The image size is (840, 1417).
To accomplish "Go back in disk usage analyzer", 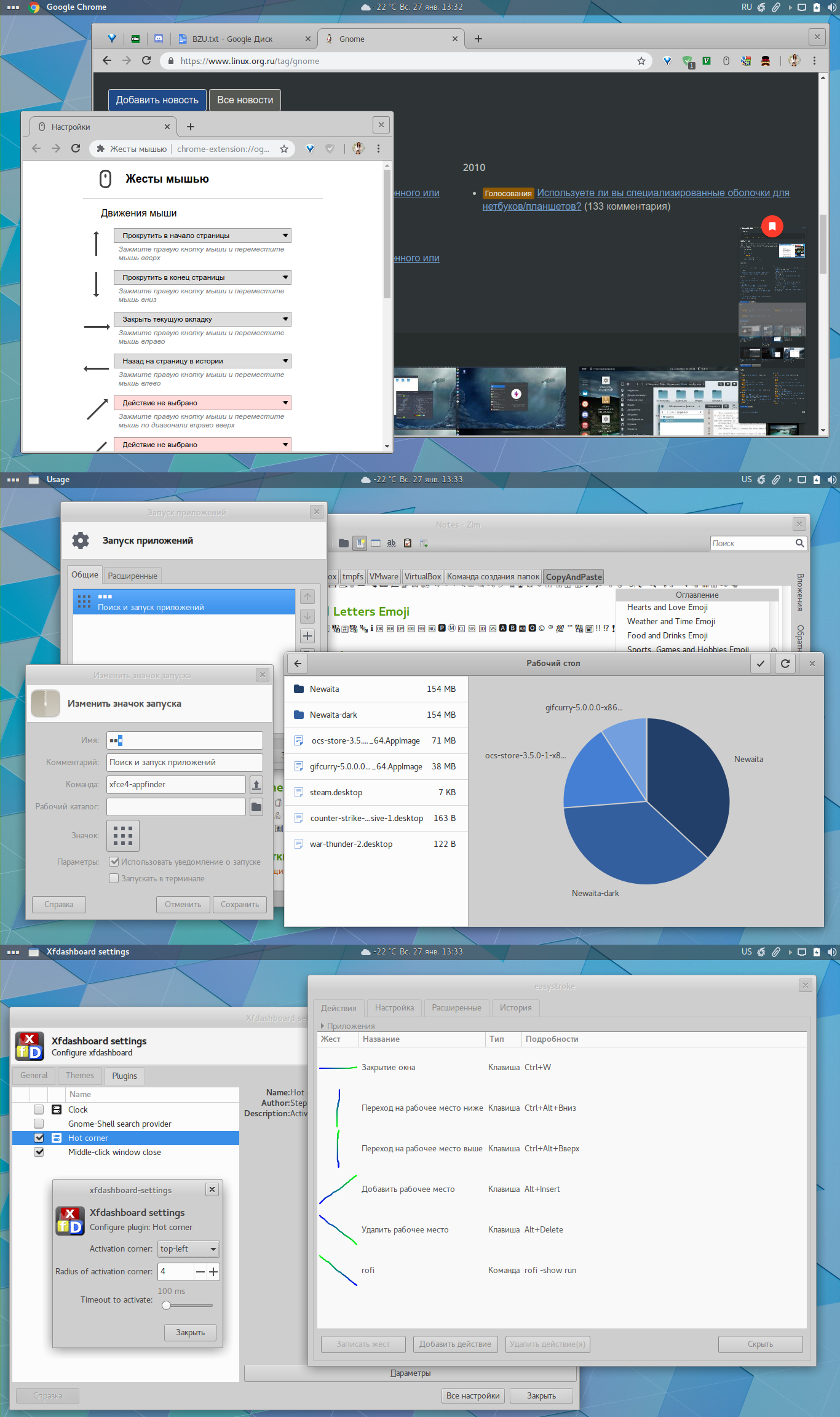I will [298, 663].
